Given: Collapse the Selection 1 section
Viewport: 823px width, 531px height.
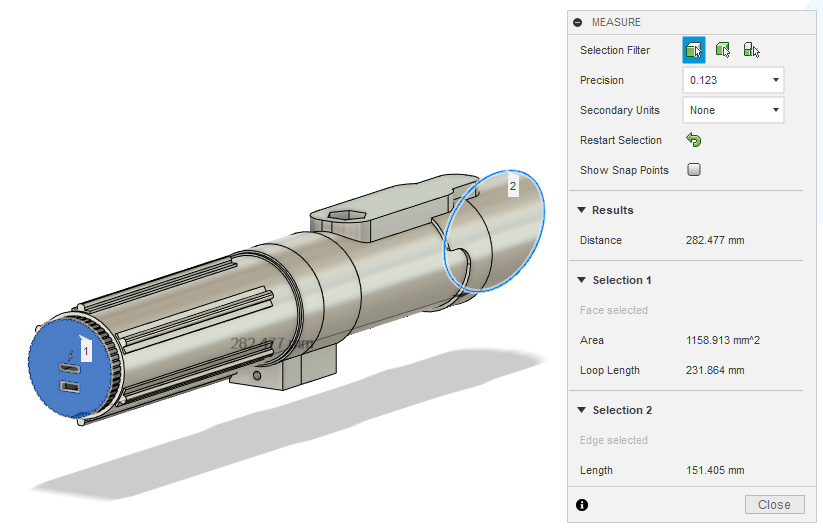Looking at the screenshot, I should click(582, 280).
